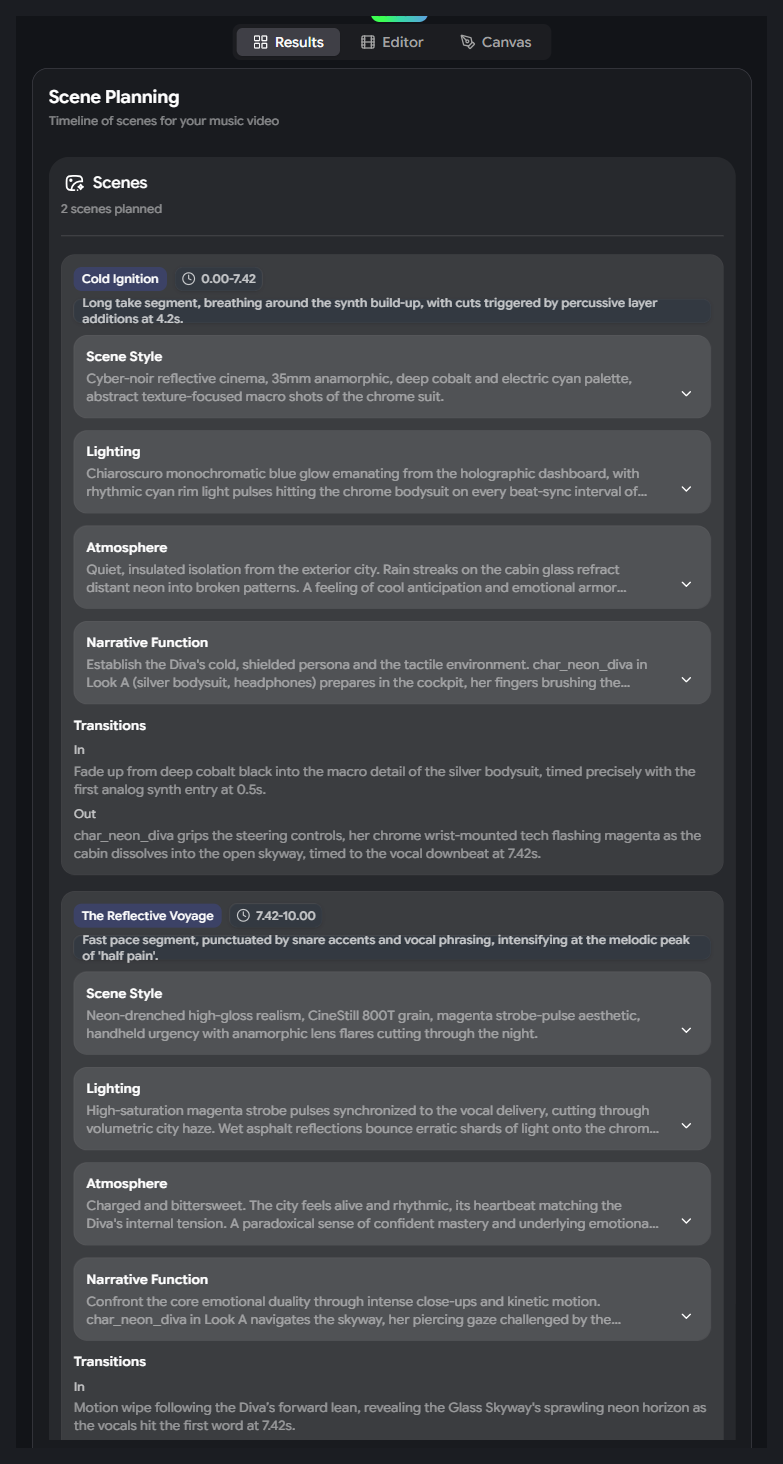Image resolution: width=783 pixels, height=1464 pixels.
Task: Expand Scene Style in The Reflective Voyage
Action: tap(686, 1031)
